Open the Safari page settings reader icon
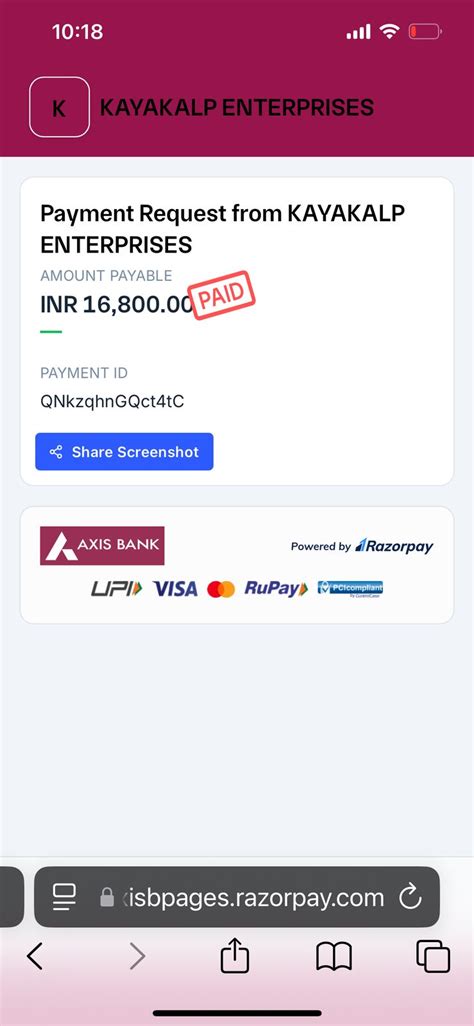This screenshot has height=1026, width=474. click(65, 896)
